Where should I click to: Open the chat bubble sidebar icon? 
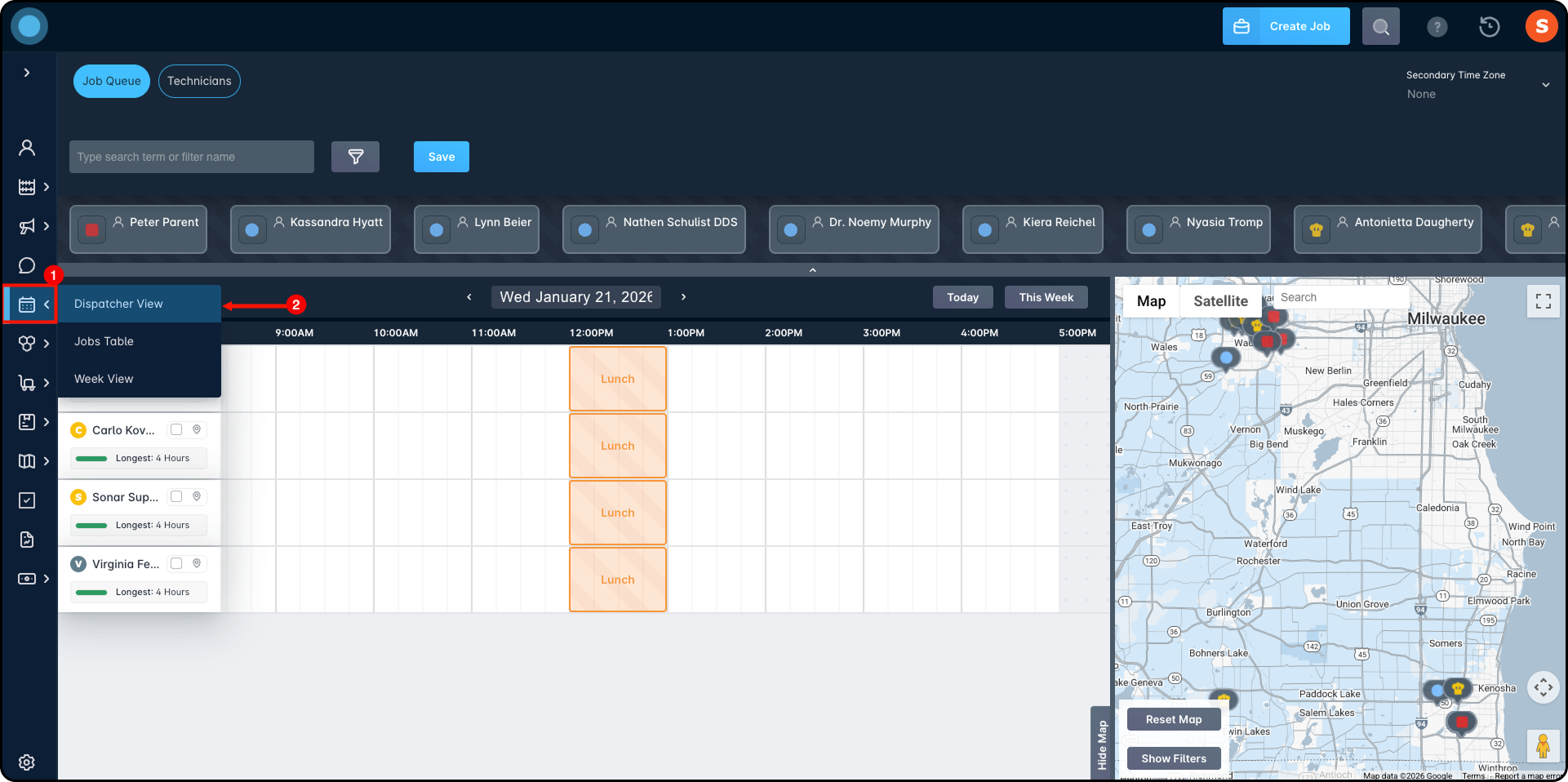pyautogui.click(x=27, y=265)
